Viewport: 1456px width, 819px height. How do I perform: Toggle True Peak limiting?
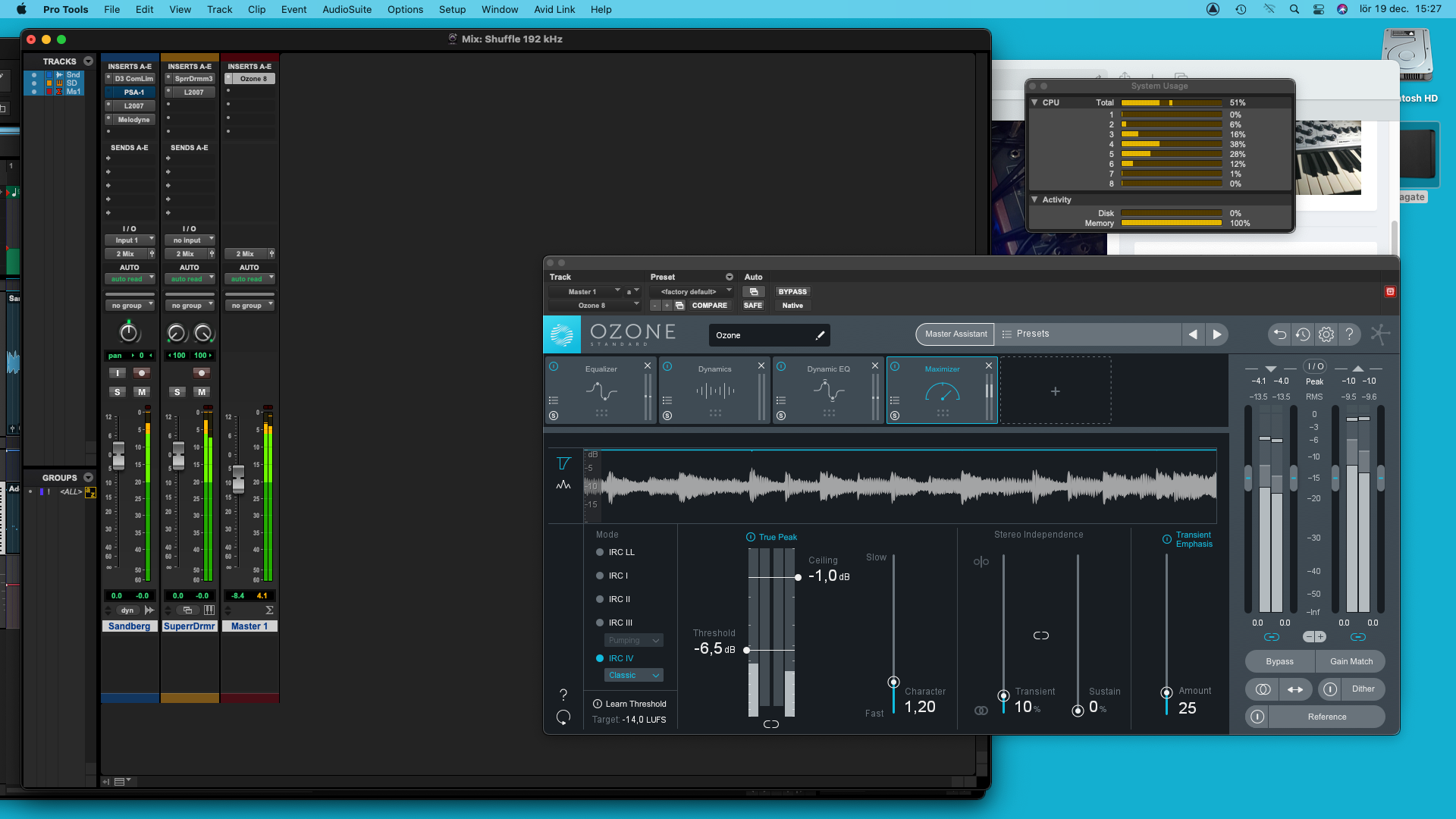pyautogui.click(x=751, y=537)
